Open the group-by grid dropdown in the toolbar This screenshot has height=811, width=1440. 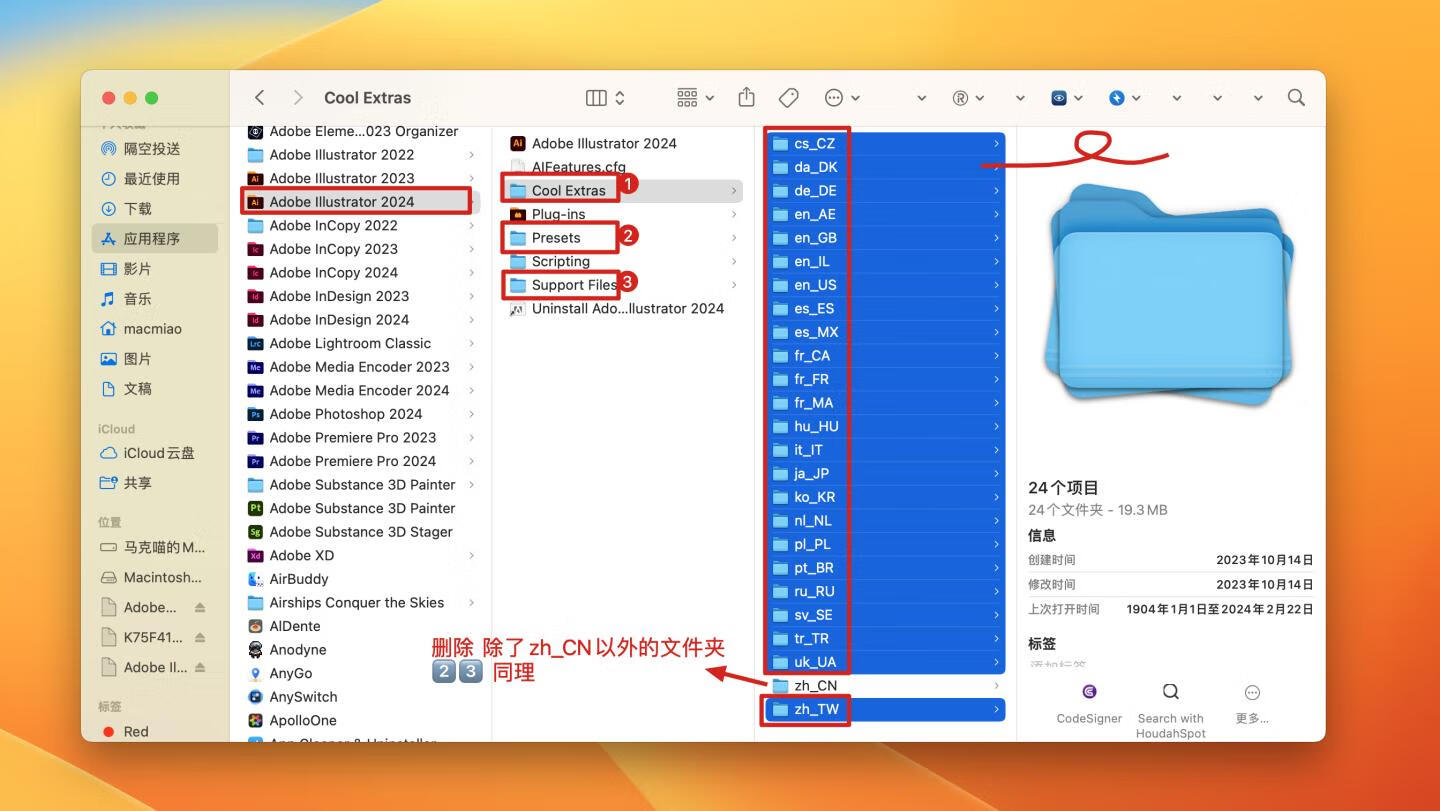point(695,97)
